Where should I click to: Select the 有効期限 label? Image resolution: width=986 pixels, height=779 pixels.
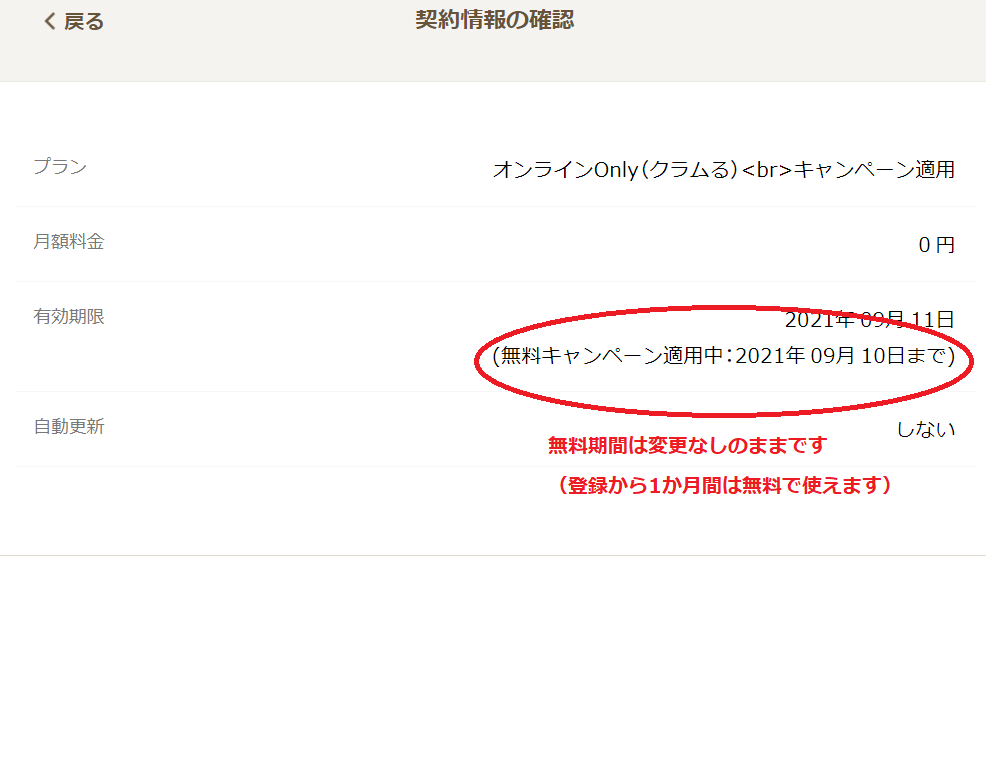click(69, 316)
